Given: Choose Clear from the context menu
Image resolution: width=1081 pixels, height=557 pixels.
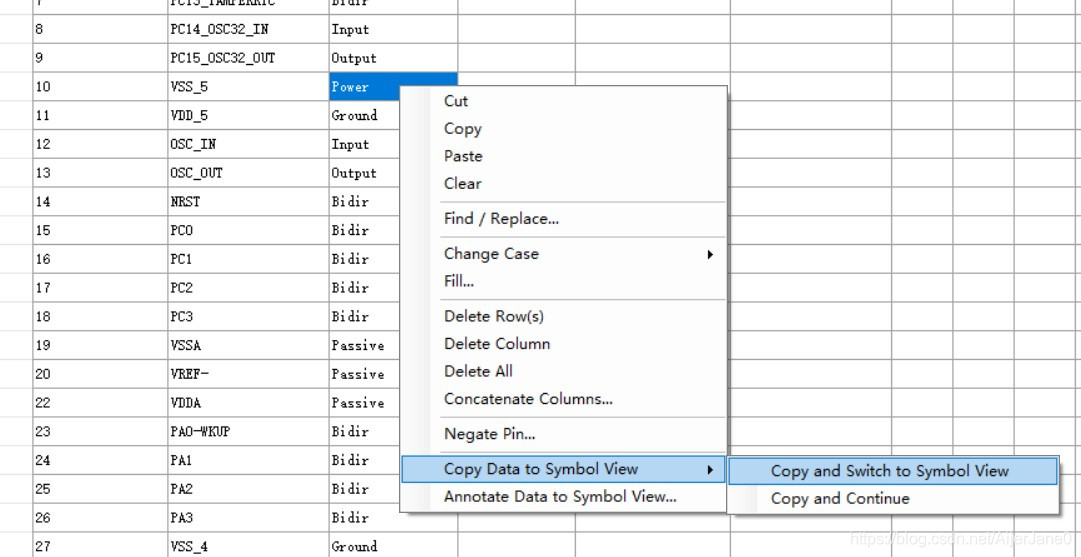Looking at the screenshot, I should click(463, 184).
